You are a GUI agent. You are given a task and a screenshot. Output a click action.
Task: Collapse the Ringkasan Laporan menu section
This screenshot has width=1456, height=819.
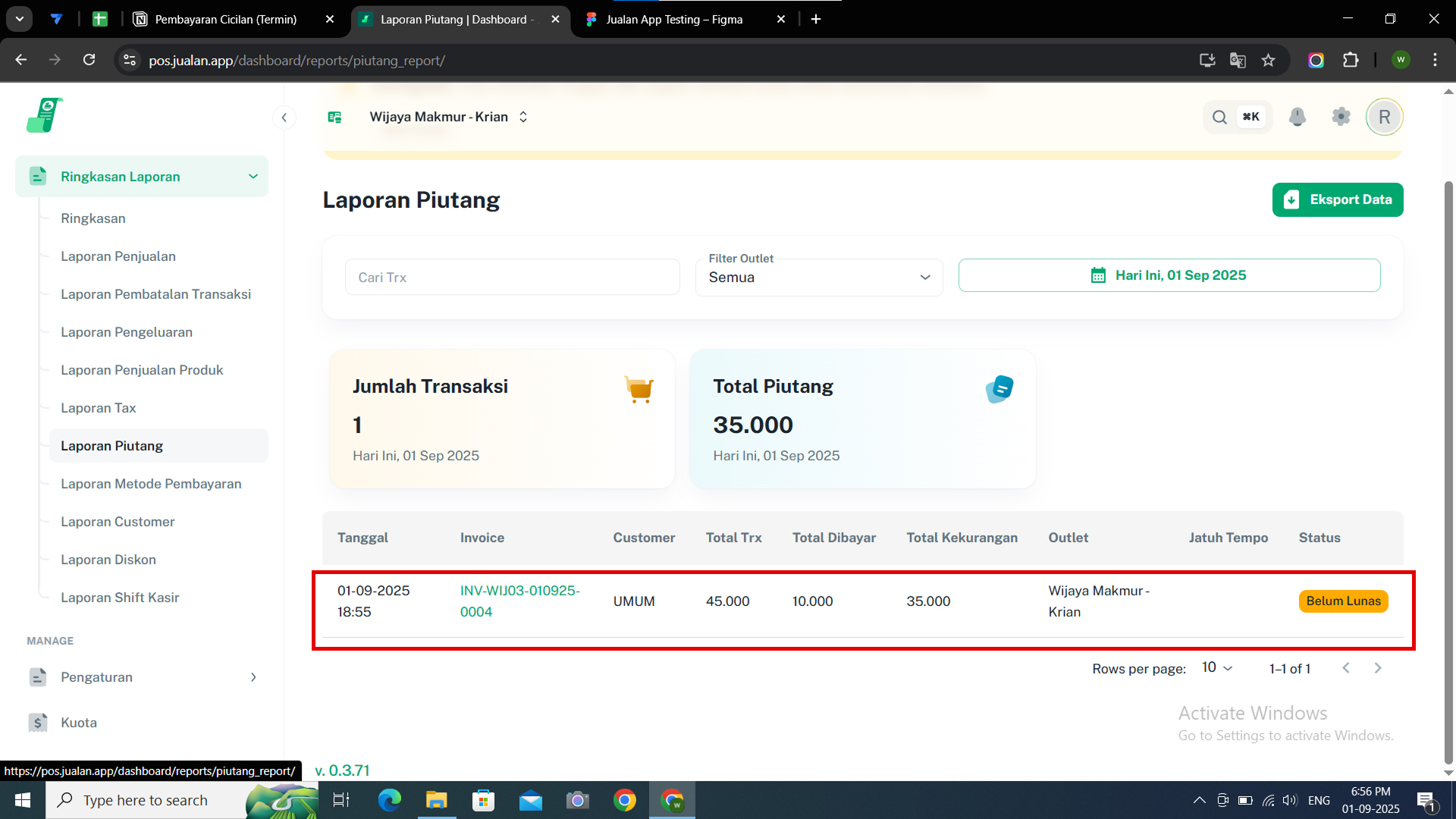(253, 176)
